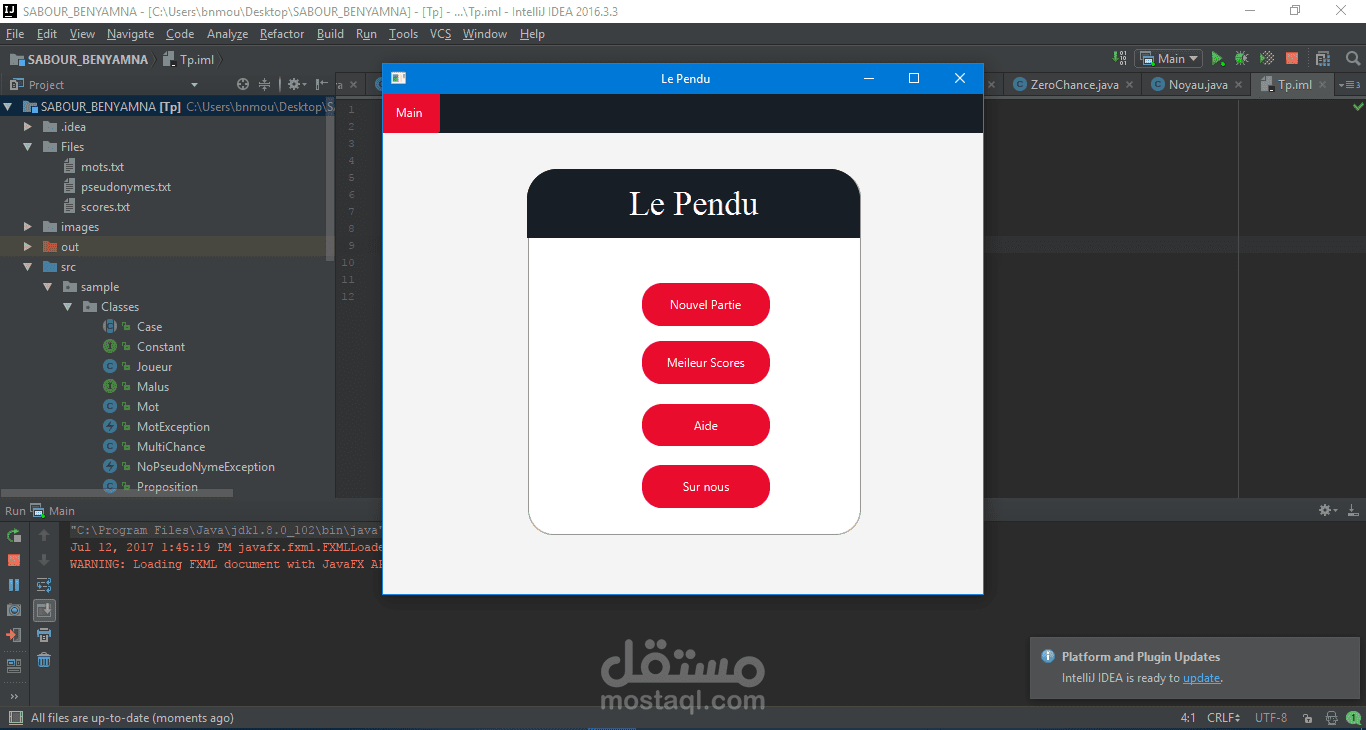
Task: Open the Refactor menu
Action: 282,34
